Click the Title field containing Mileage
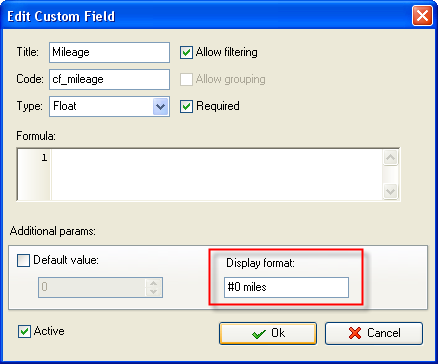The width and height of the screenshot is (438, 364). tap(109, 52)
